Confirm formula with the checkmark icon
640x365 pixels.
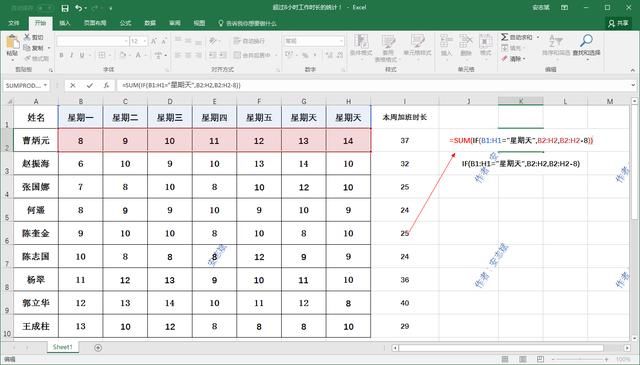[89, 85]
